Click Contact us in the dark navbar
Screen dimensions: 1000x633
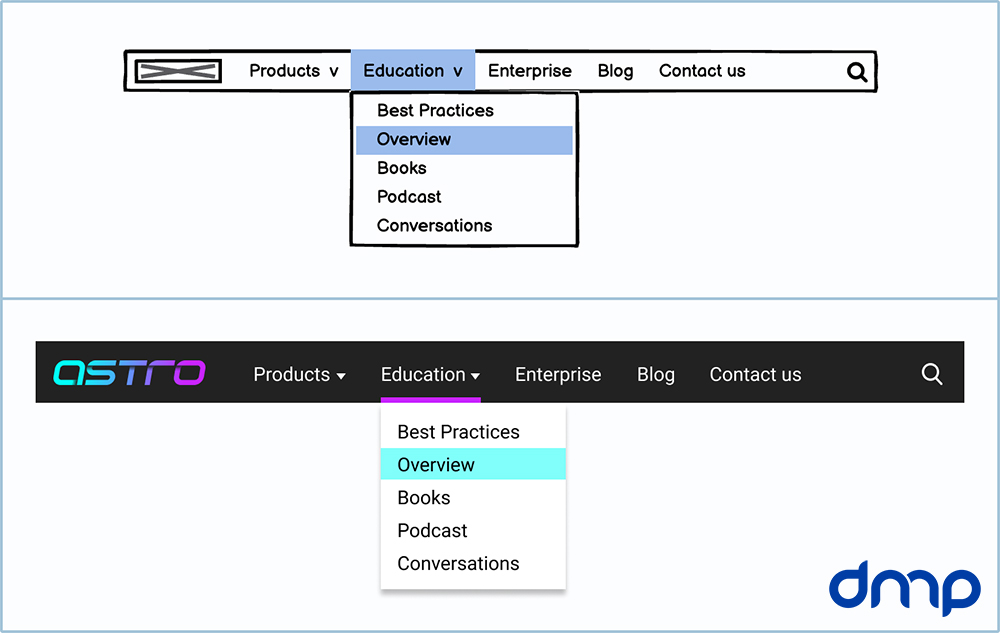755,375
